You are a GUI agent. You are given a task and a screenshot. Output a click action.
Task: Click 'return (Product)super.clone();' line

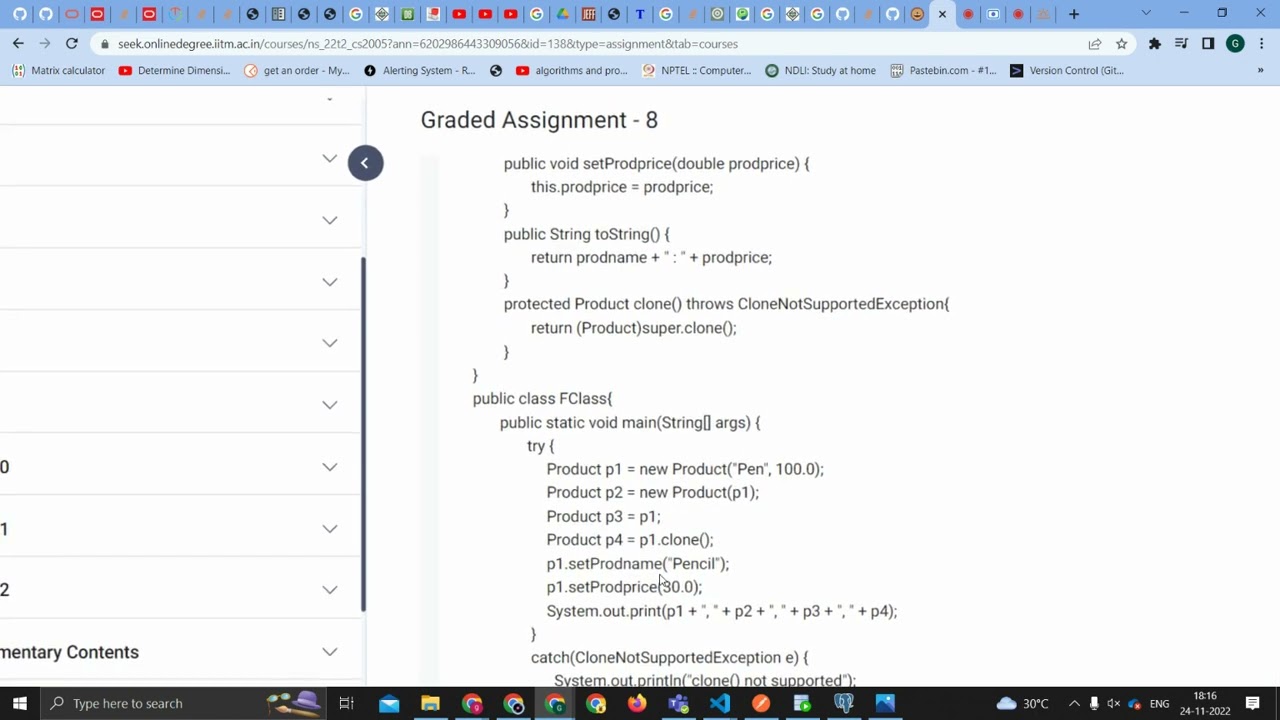click(x=633, y=328)
